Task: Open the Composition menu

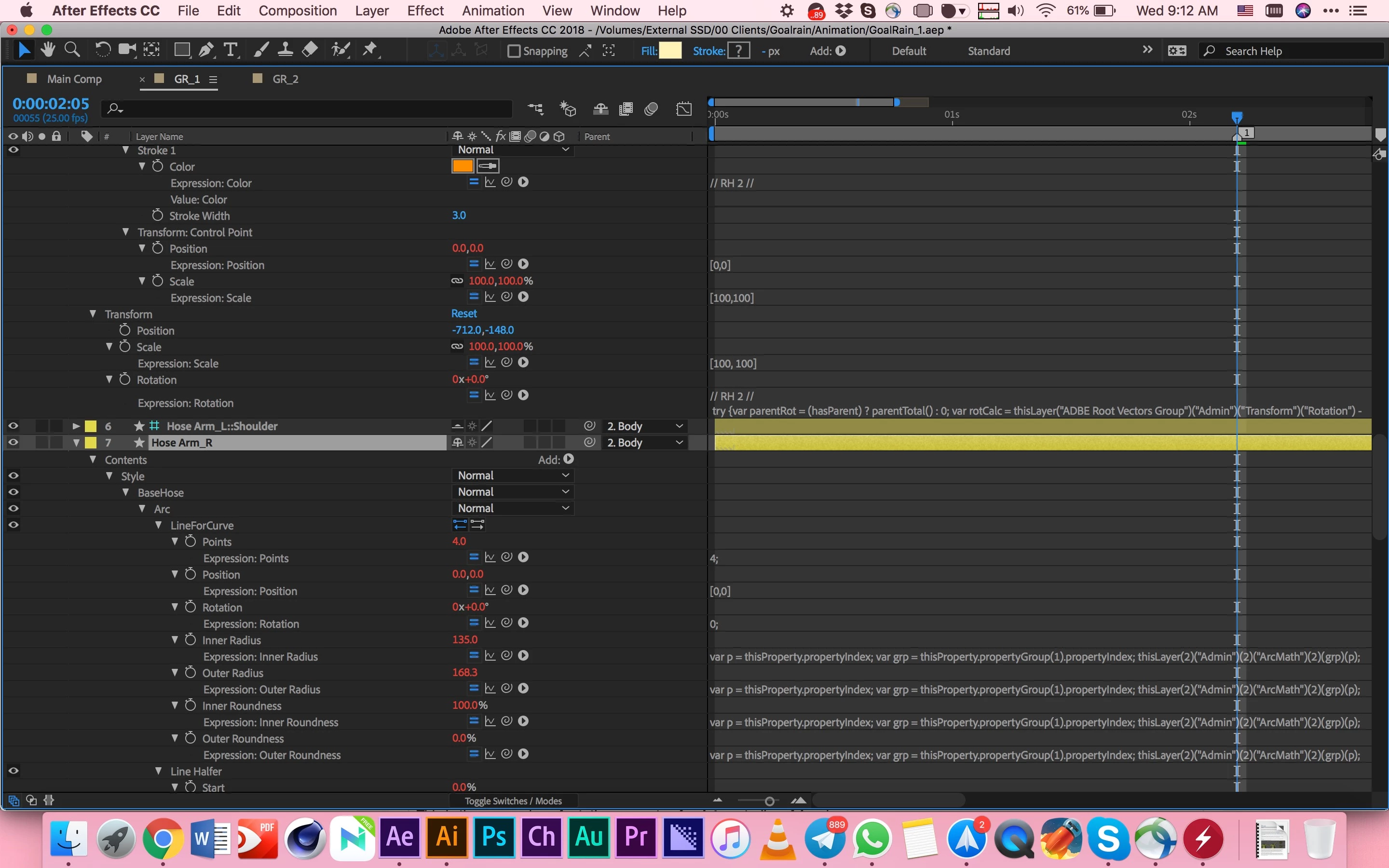Action: (x=297, y=10)
